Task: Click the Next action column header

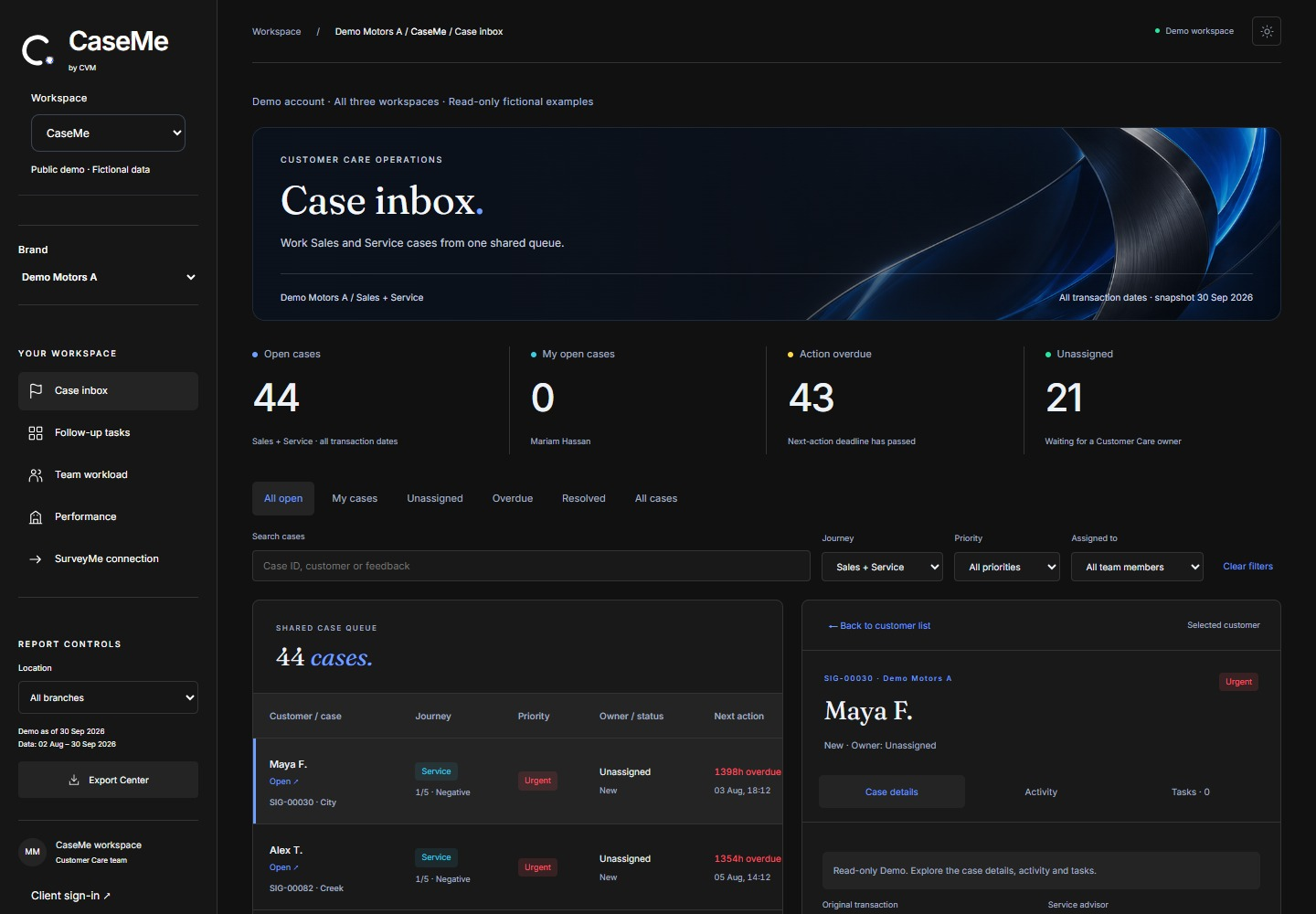Action: tap(738, 717)
